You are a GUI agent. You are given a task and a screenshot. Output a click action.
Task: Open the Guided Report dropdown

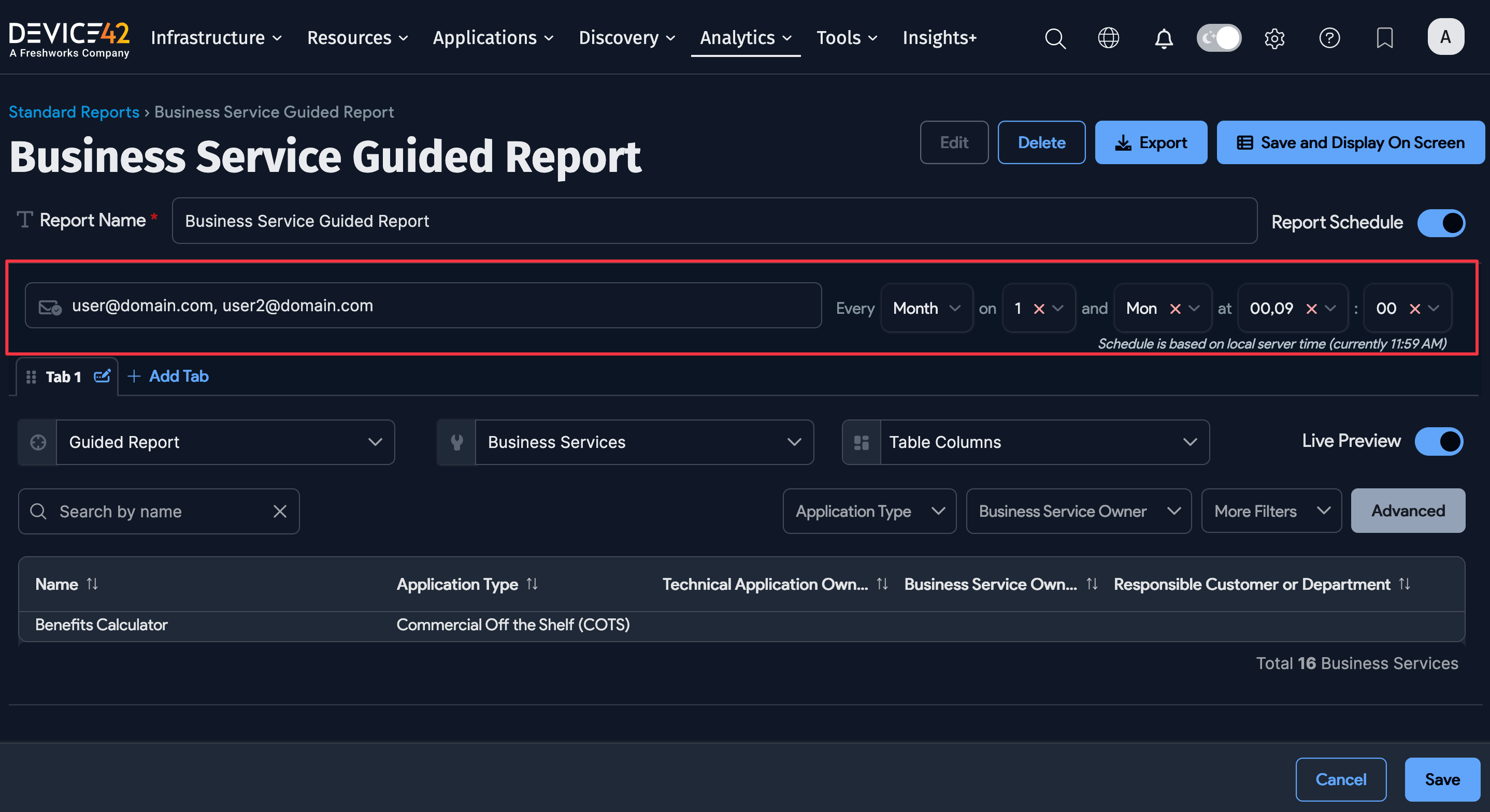[225, 442]
